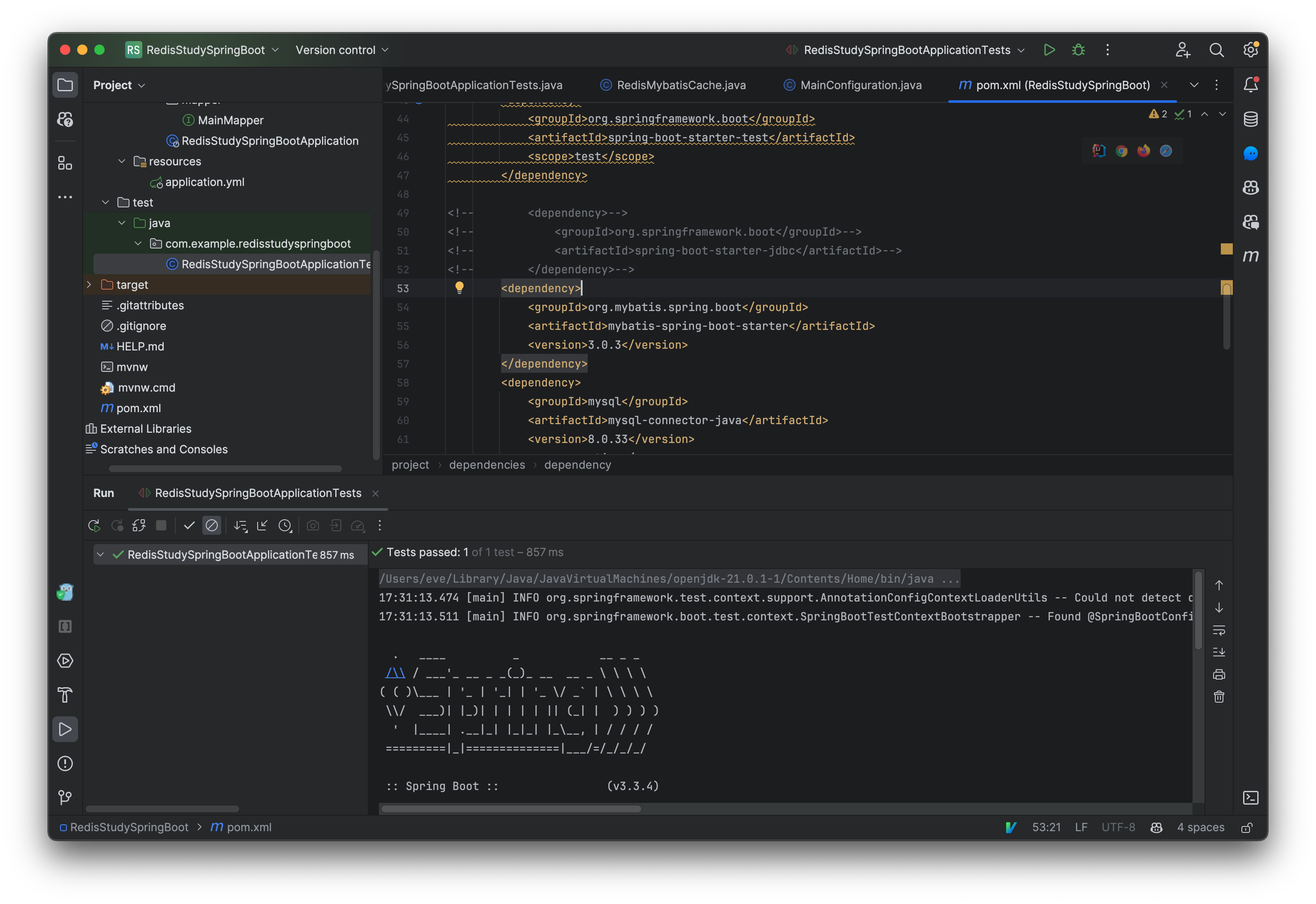The image size is (1316, 904).
Task: Open Search Everywhere magnifier icon
Action: coord(1216,50)
